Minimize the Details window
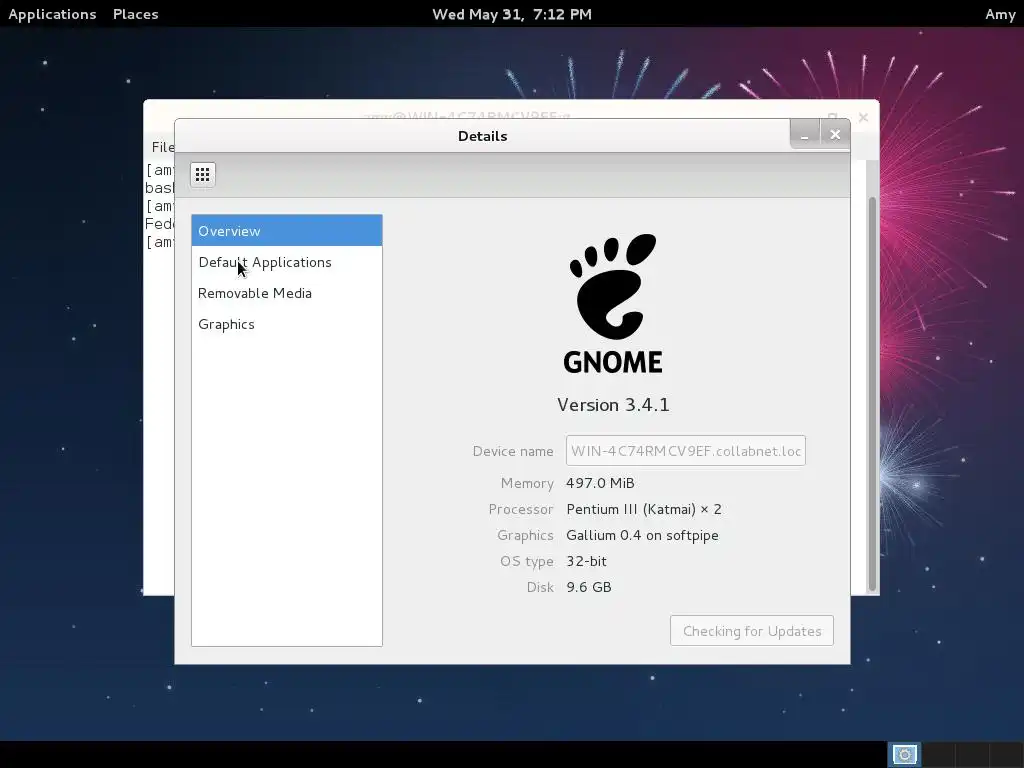This screenshot has height=768, width=1024. pos(805,135)
